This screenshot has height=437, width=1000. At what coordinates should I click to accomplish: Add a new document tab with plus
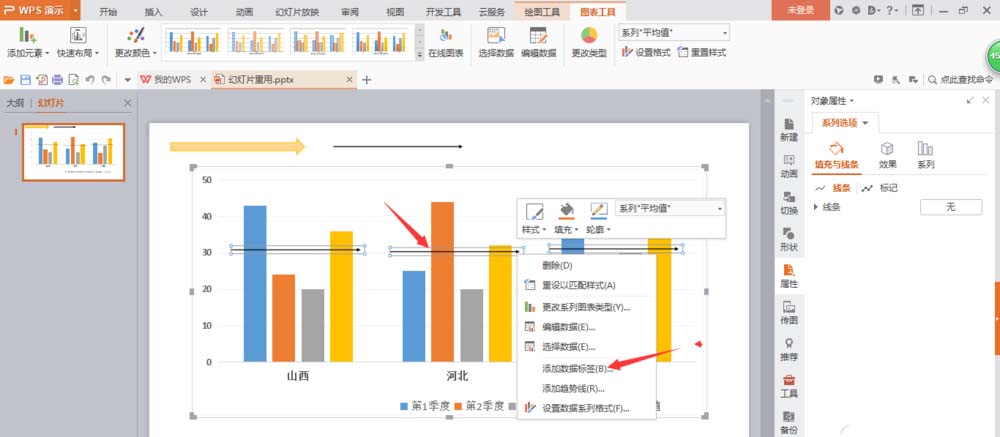point(367,80)
